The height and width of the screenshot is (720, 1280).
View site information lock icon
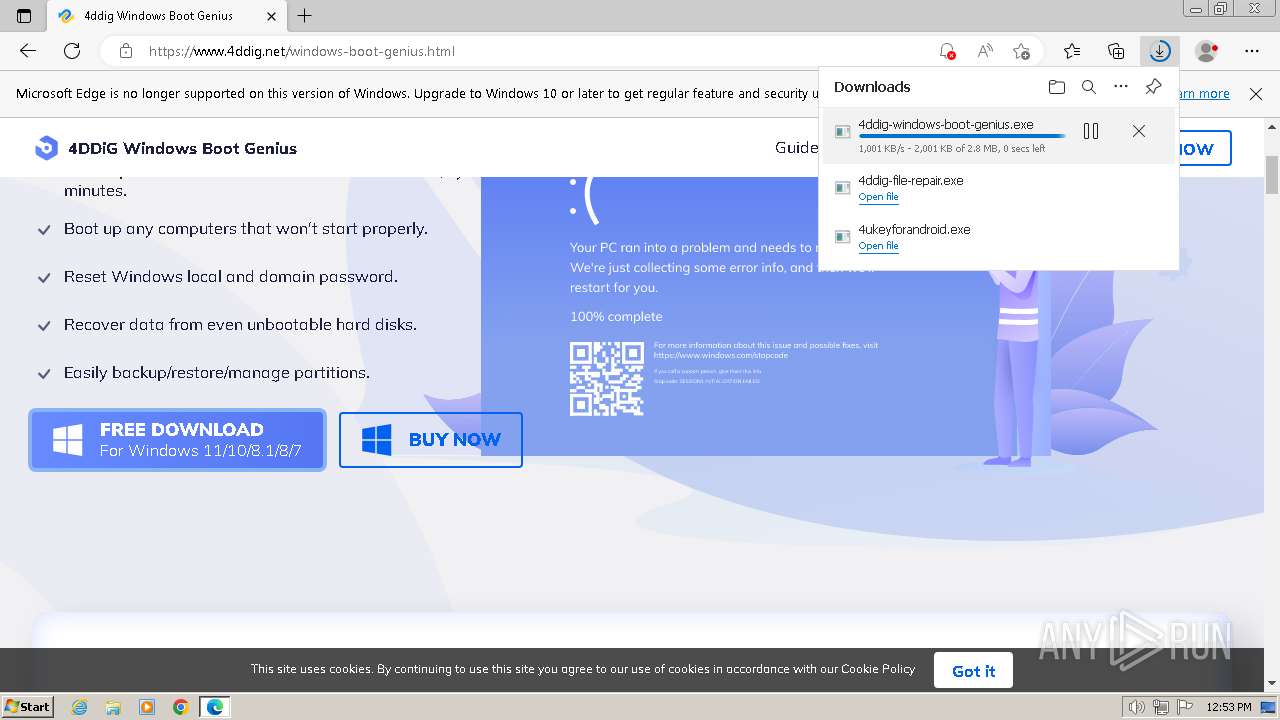(x=125, y=51)
